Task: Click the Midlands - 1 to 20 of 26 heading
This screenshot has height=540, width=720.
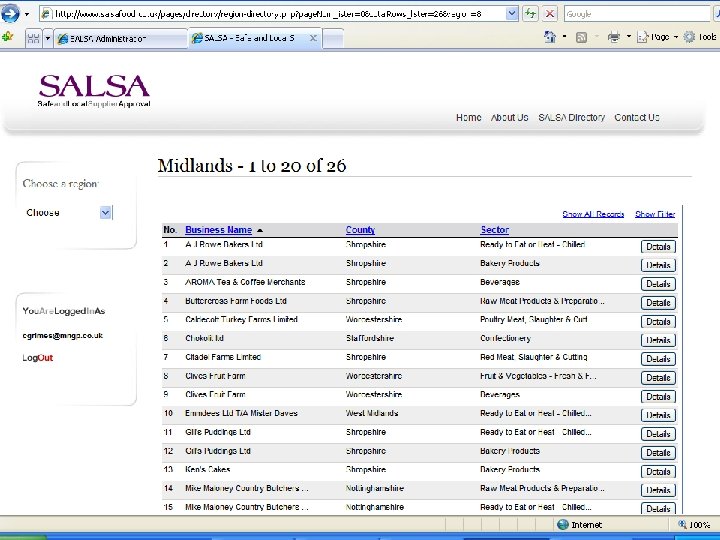Action: [252, 165]
